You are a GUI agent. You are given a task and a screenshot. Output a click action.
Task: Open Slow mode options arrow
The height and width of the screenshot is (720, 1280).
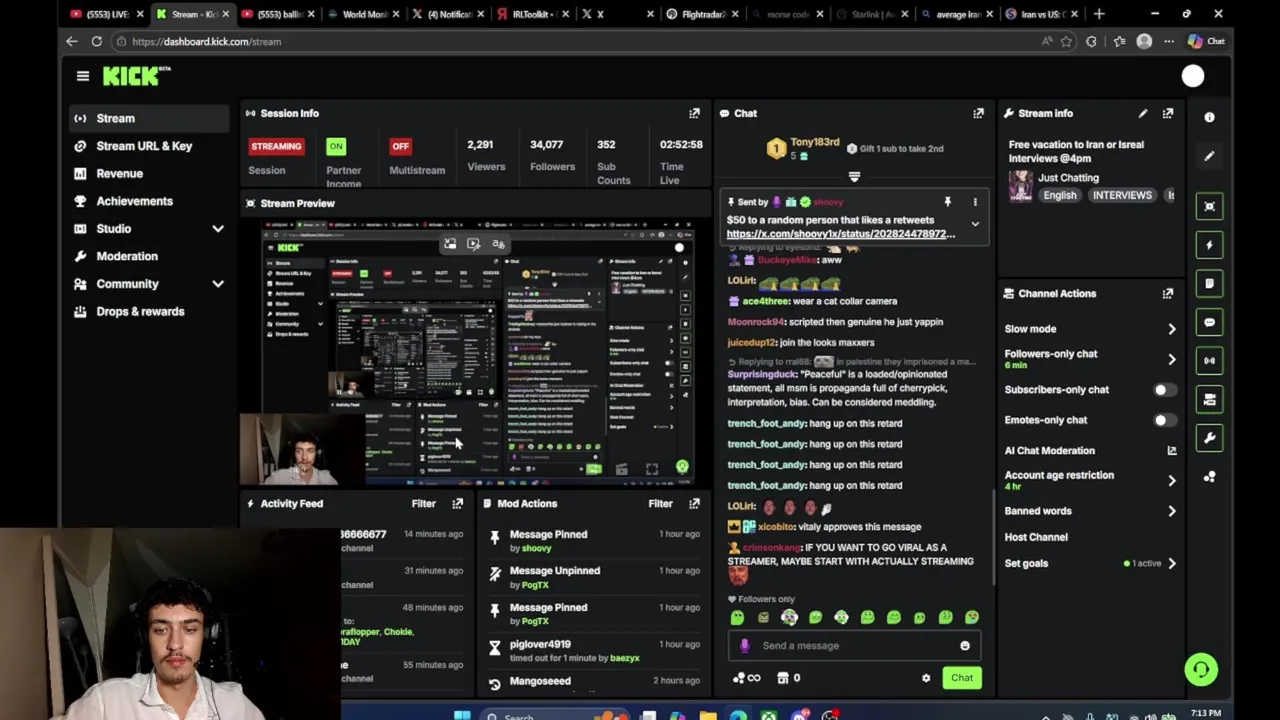(1172, 329)
